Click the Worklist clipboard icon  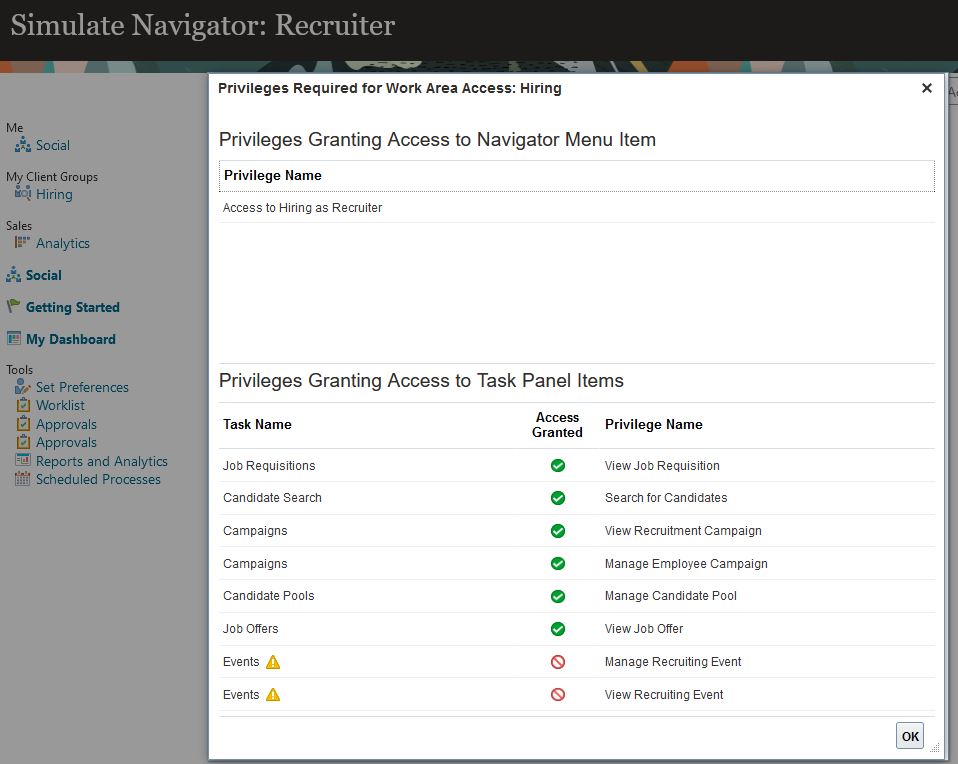(23, 405)
